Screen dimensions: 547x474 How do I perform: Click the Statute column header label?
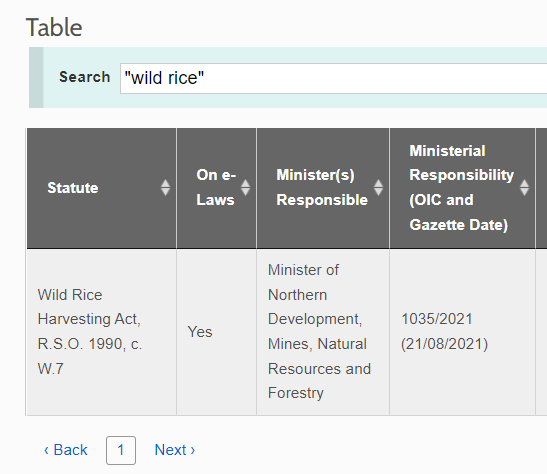73,188
